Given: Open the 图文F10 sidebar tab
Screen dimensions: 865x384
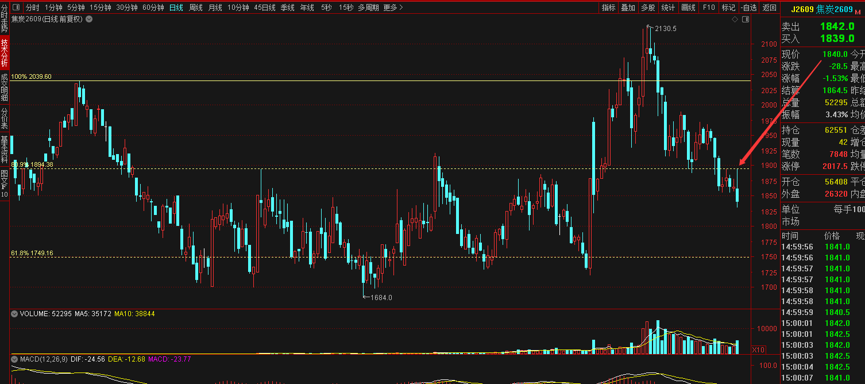Looking at the screenshot, I should [4, 184].
